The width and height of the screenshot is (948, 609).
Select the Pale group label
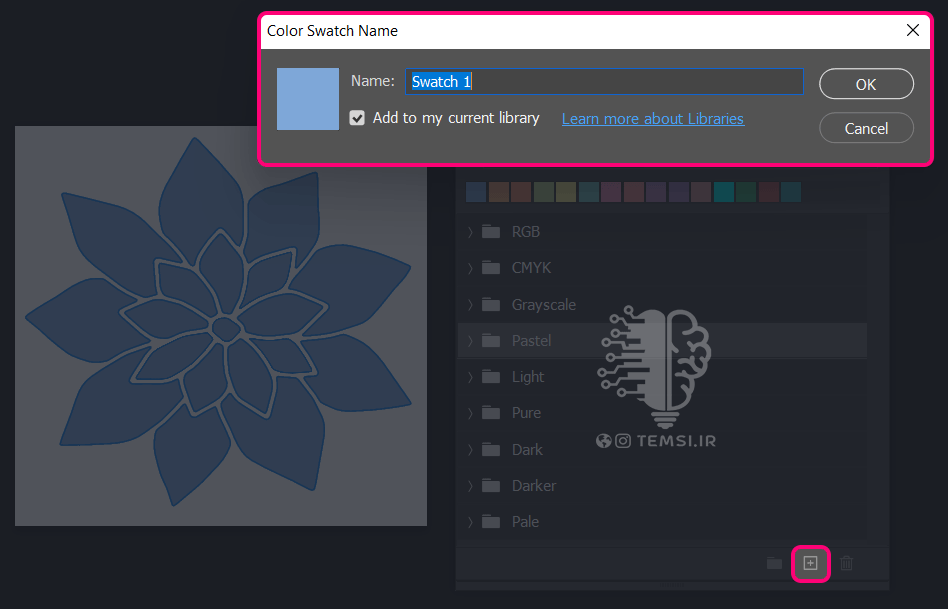(525, 521)
